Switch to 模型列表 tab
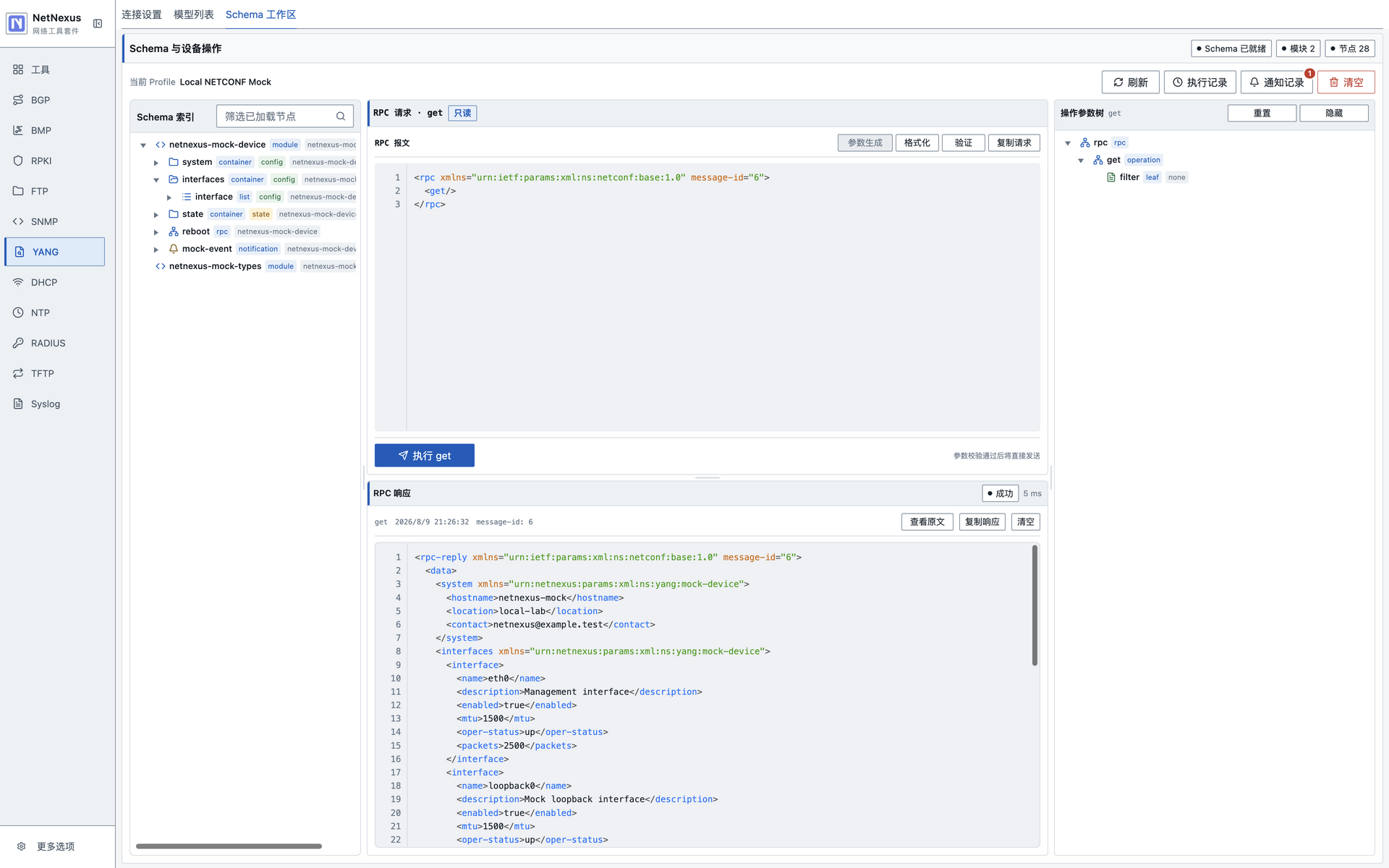 (194, 14)
